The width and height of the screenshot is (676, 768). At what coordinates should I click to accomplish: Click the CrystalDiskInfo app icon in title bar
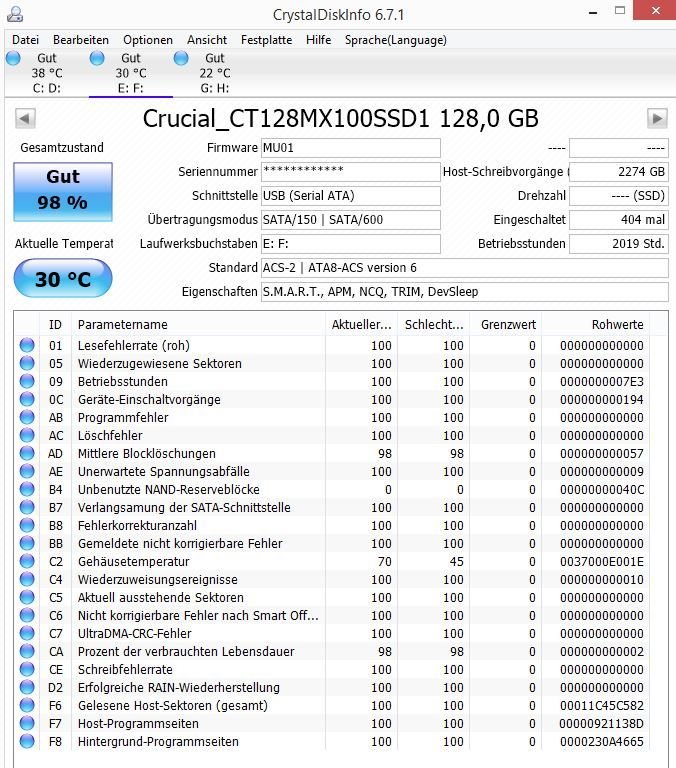(x=15, y=14)
